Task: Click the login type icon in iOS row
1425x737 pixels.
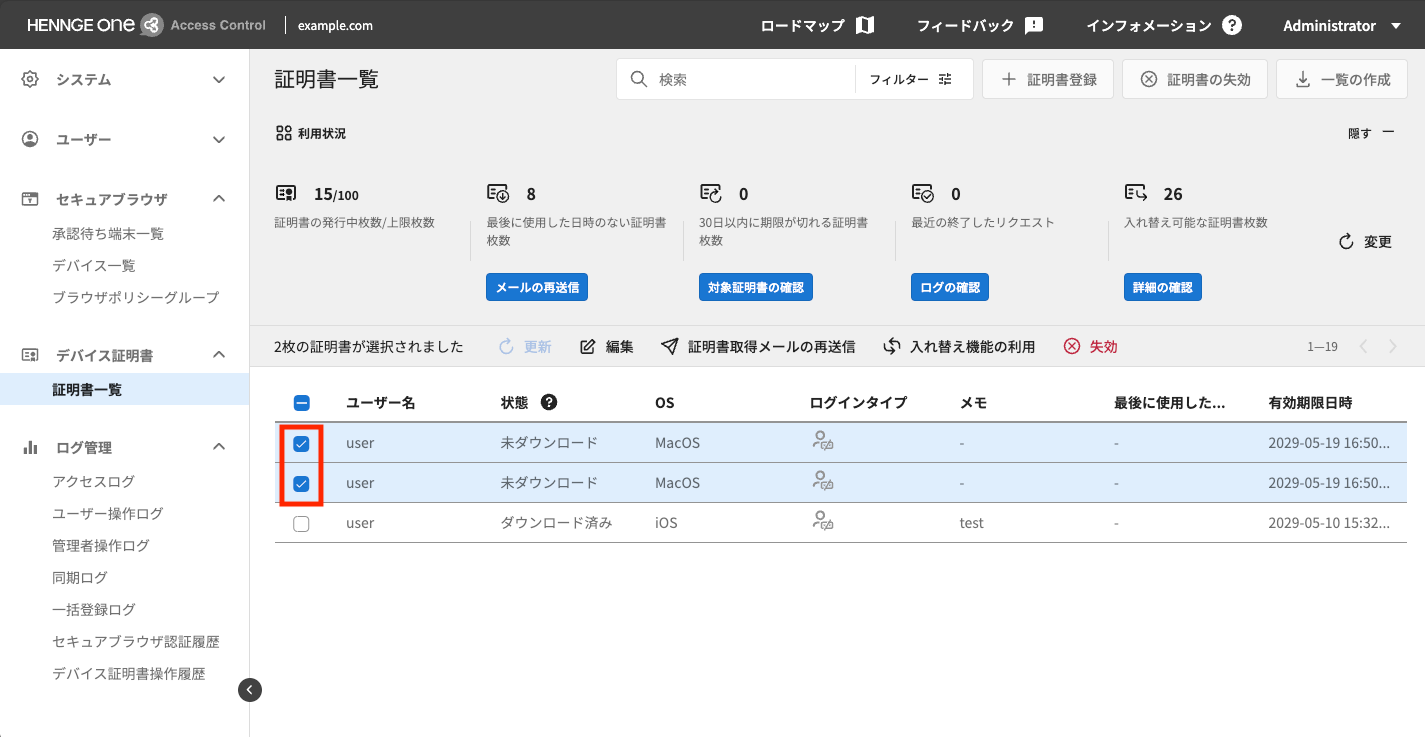Action: (823, 521)
